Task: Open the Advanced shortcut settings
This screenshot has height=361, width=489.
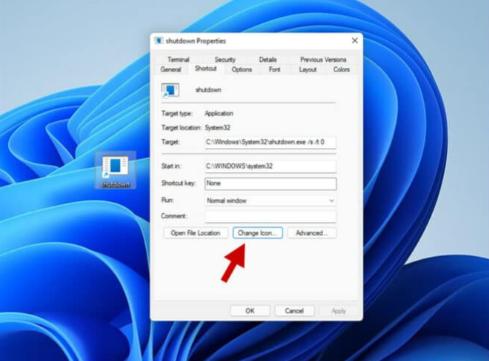Action: (312, 233)
